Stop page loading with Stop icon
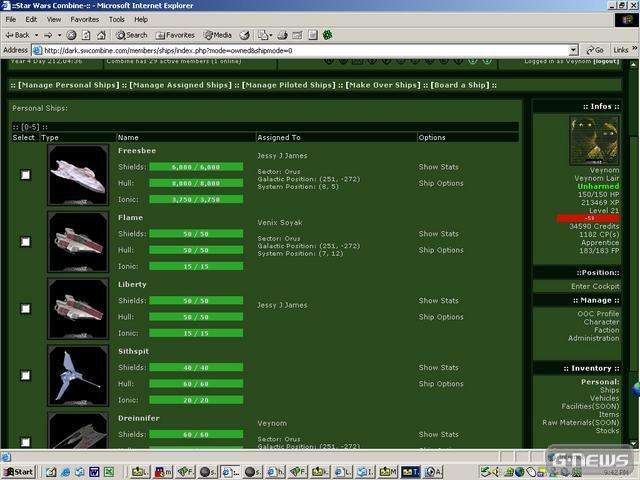Image resolution: width=640 pixels, height=480 pixels. (x=71, y=35)
